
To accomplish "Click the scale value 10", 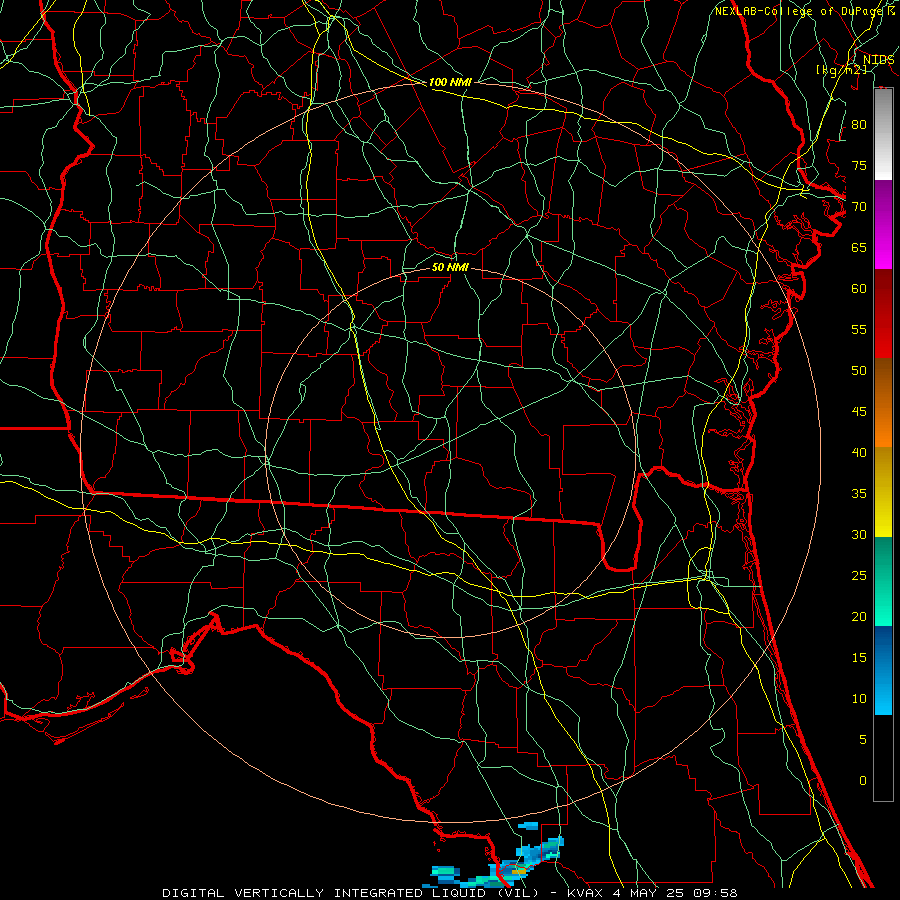I will [x=859, y=699].
